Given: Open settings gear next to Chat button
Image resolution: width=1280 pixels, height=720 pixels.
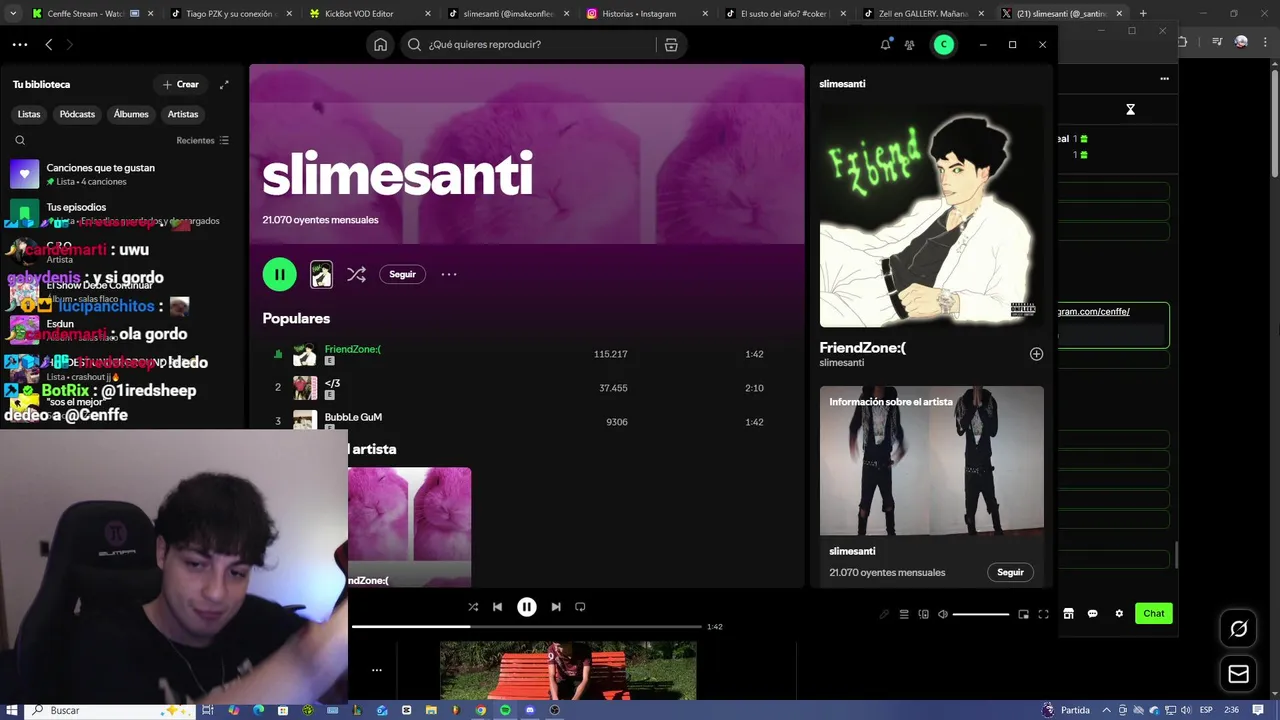Looking at the screenshot, I should [x=1119, y=613].
